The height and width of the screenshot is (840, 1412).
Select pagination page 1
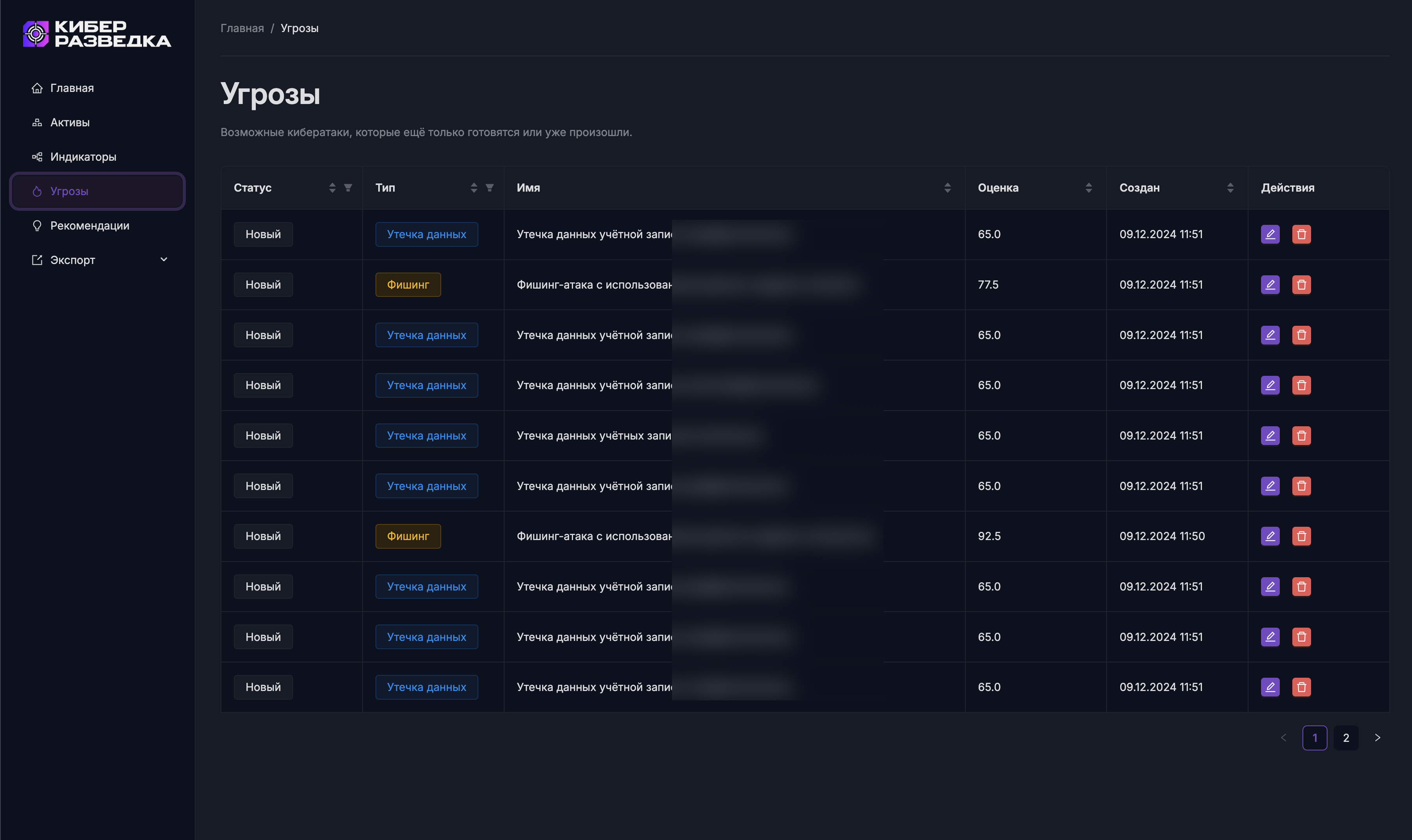point(1315,738)
